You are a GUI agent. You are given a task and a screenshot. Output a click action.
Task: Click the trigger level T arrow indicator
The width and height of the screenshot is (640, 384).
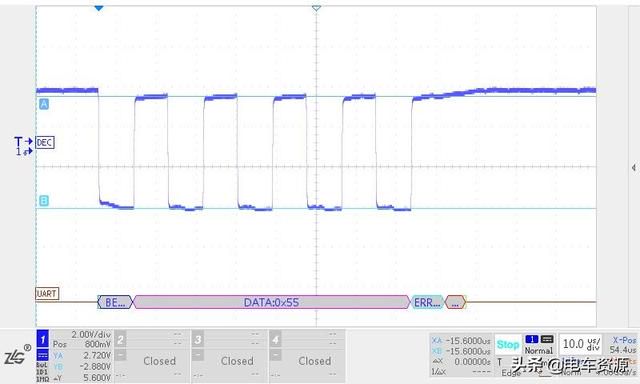(24, 141)
